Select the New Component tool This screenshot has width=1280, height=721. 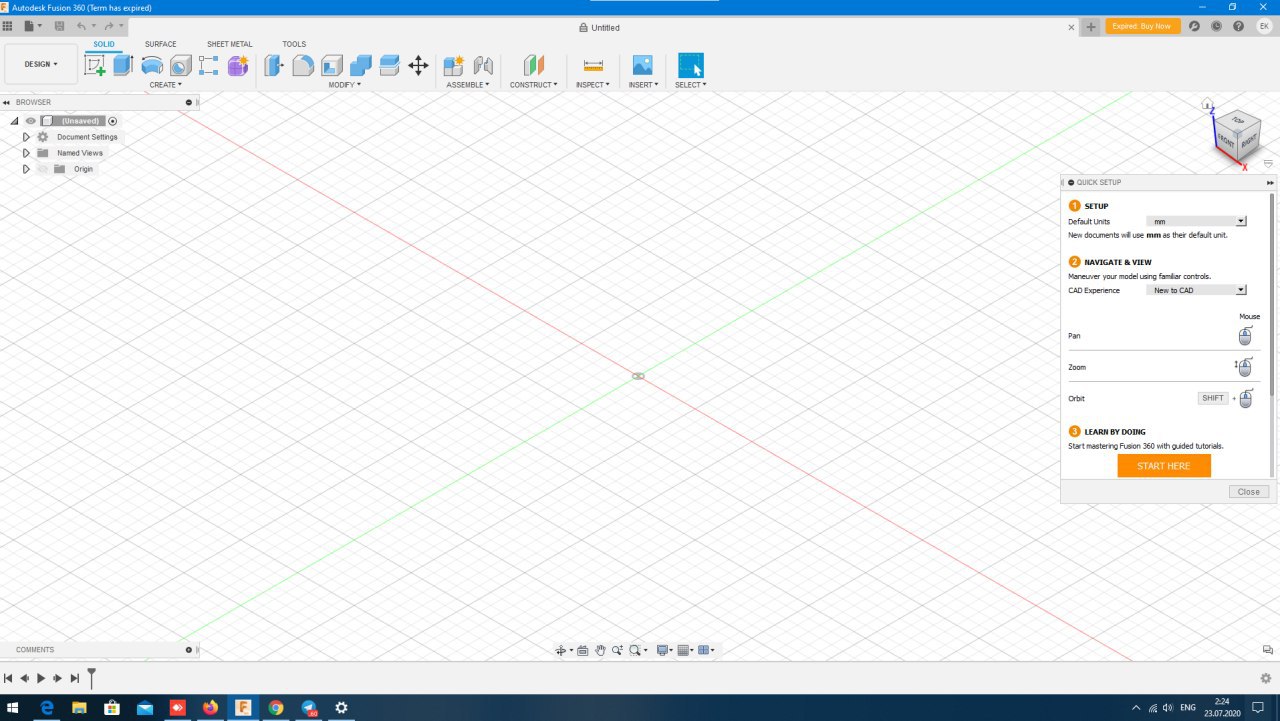pos(454,66)
